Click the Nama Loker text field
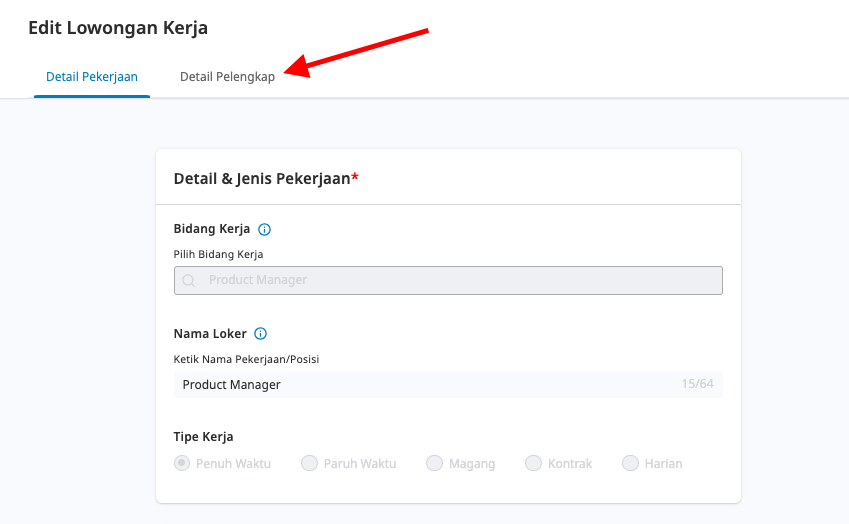Image resolution: width=849 pixels, height=524 pixels. point(448,384)
